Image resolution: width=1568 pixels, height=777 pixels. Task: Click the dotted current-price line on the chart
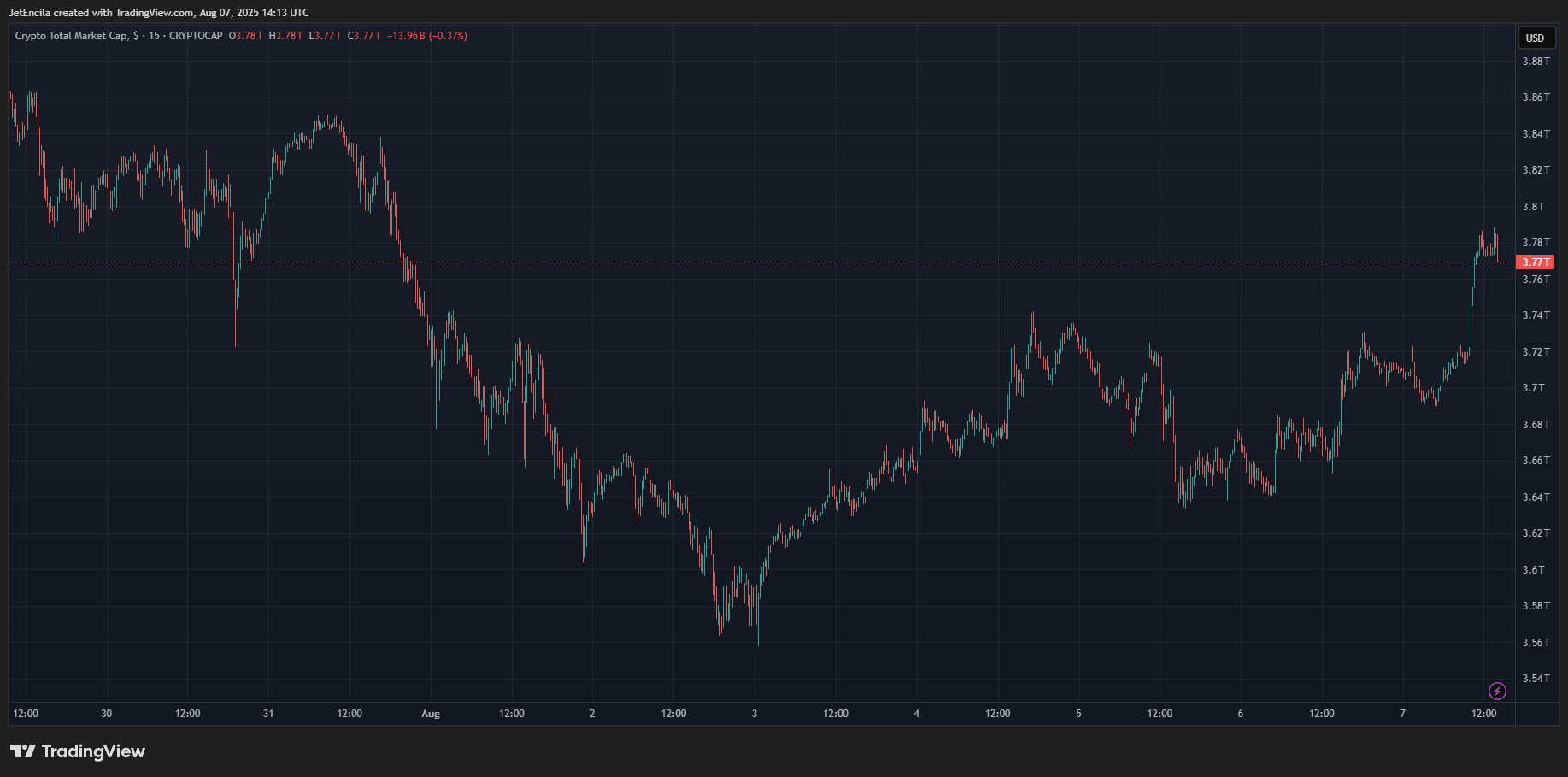[769, 262]
